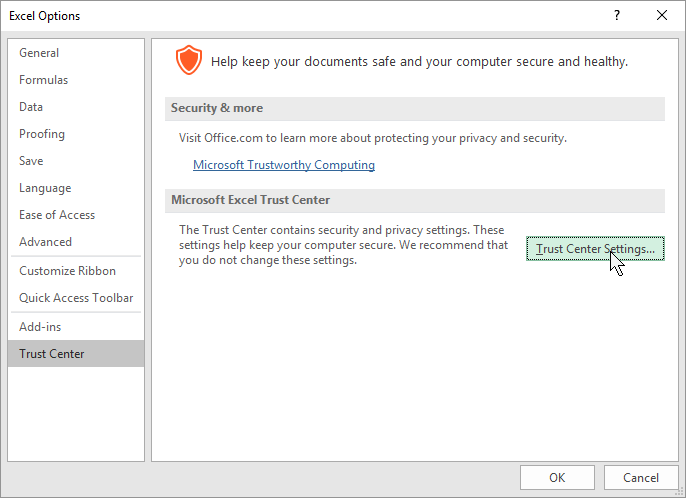Select Quick Access Toolbar options

(76, 298)
